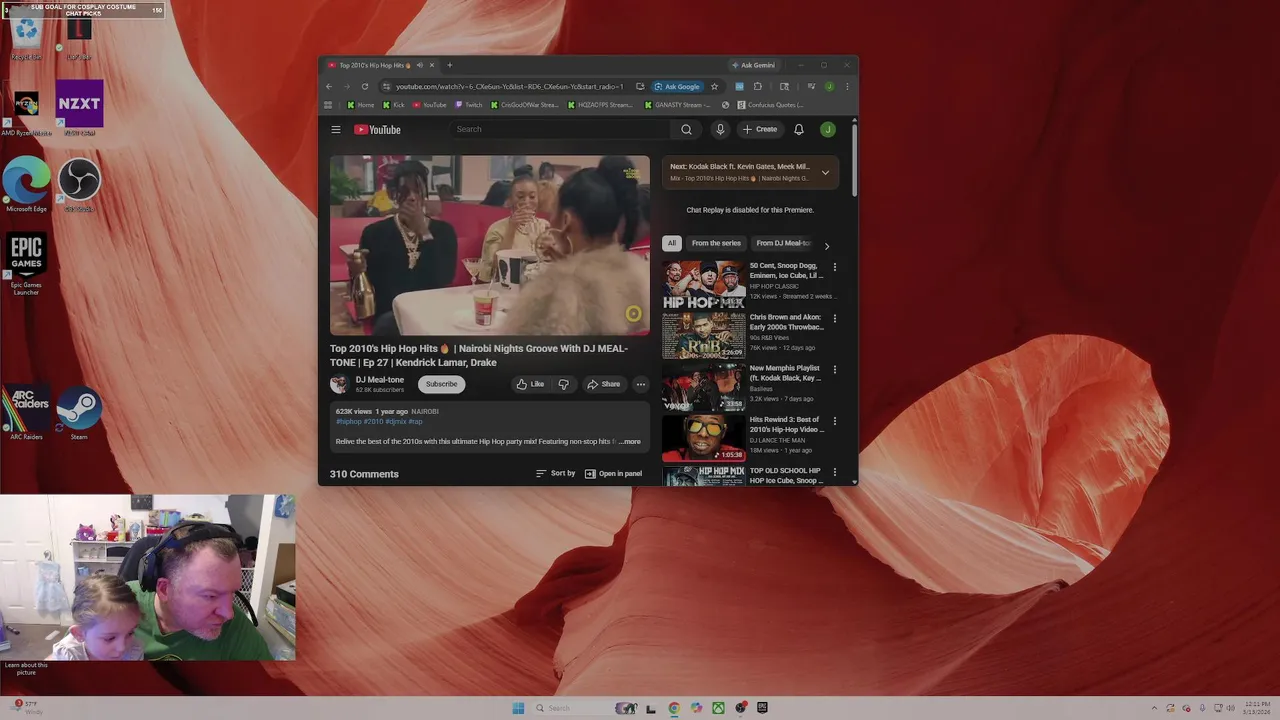1280x720 pixels.
Task: Launch Steam from the desktop
Action: tap(79, 413)
